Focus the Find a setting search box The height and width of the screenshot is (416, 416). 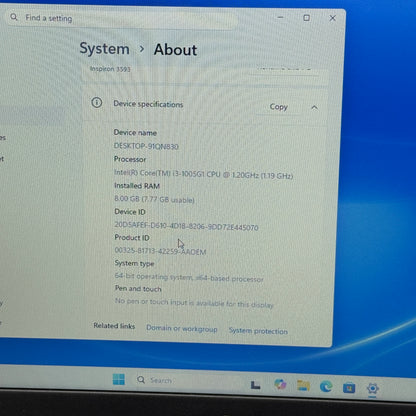(122, 19)
